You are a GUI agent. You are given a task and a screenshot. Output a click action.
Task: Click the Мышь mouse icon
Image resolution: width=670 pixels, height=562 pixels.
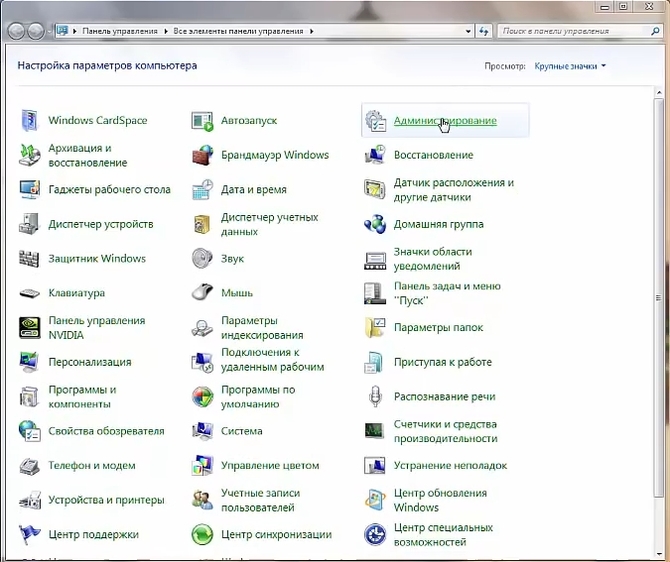(x=202, y=292)
